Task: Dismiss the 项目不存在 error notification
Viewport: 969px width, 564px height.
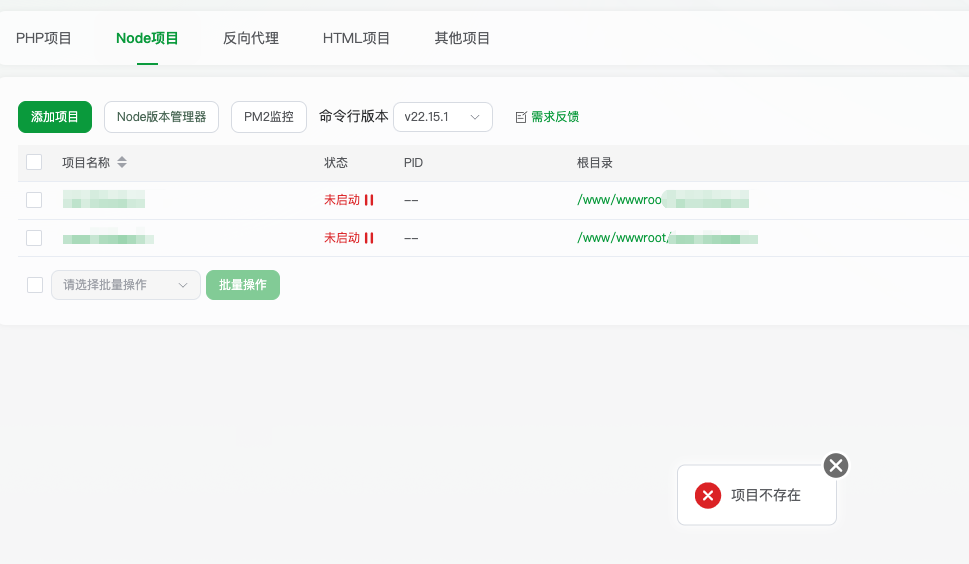Action: point(836,465)
